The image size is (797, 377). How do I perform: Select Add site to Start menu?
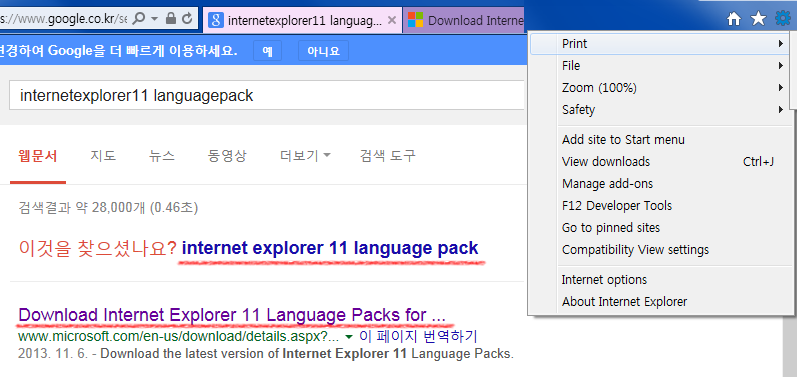[x=659, y=139]
